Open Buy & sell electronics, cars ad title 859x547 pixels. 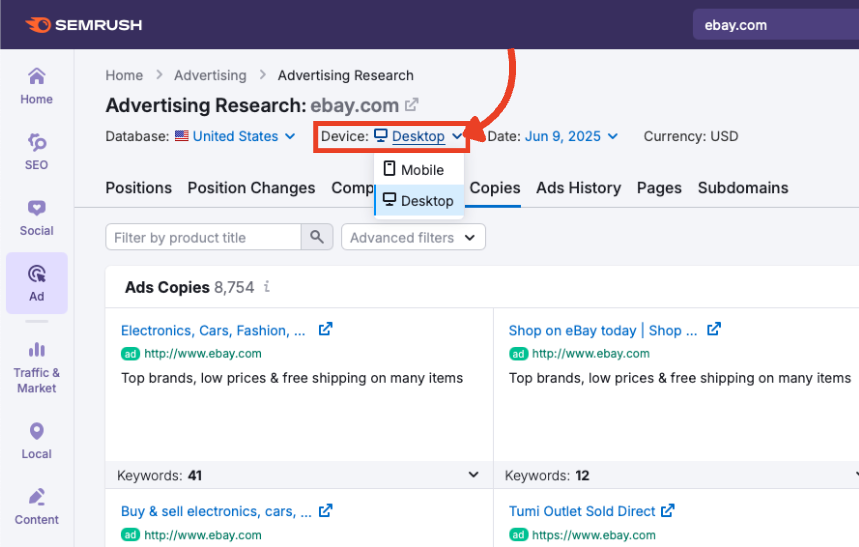[x=216, y=511]
